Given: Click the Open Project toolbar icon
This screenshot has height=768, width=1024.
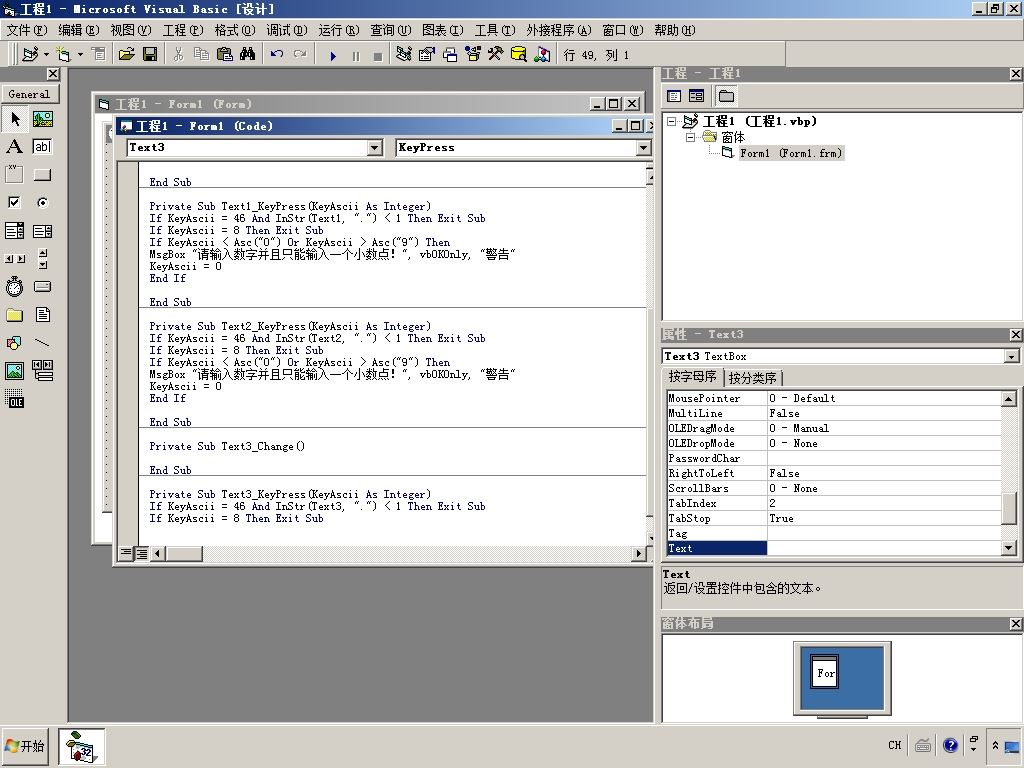Looking at the screenshot, I should pos(126,54).
